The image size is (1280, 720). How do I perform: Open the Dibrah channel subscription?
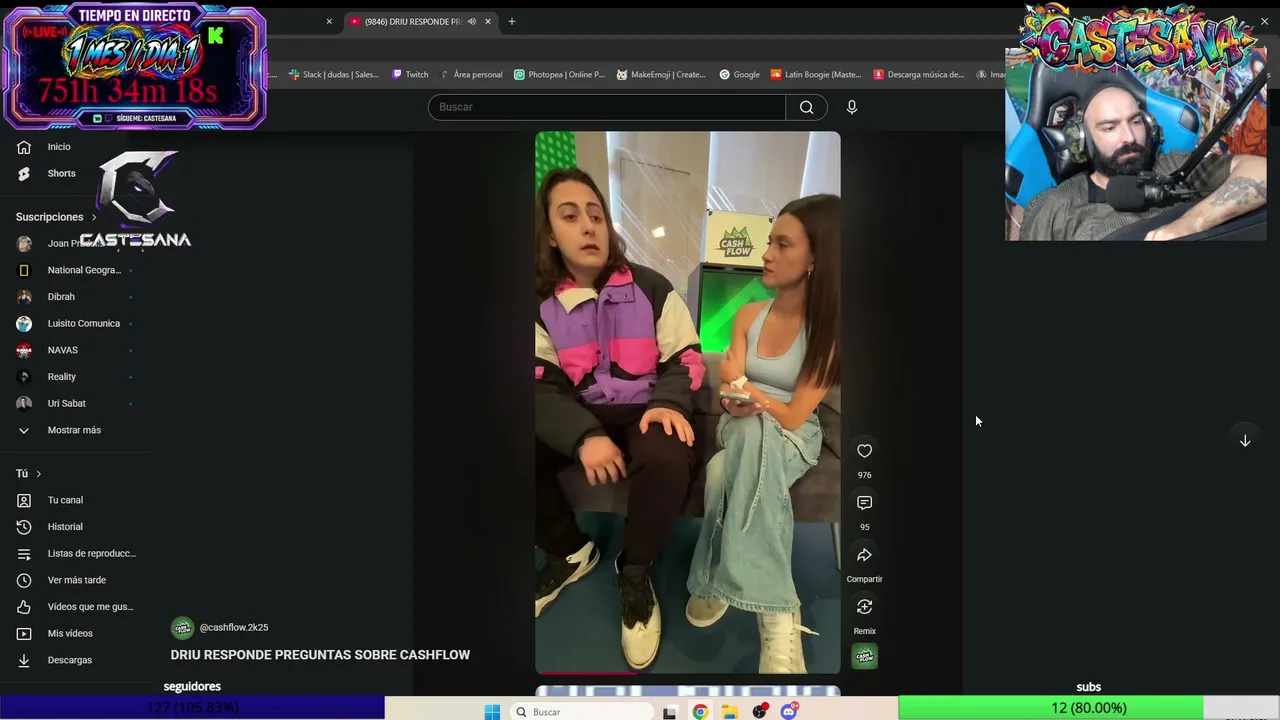61,297
